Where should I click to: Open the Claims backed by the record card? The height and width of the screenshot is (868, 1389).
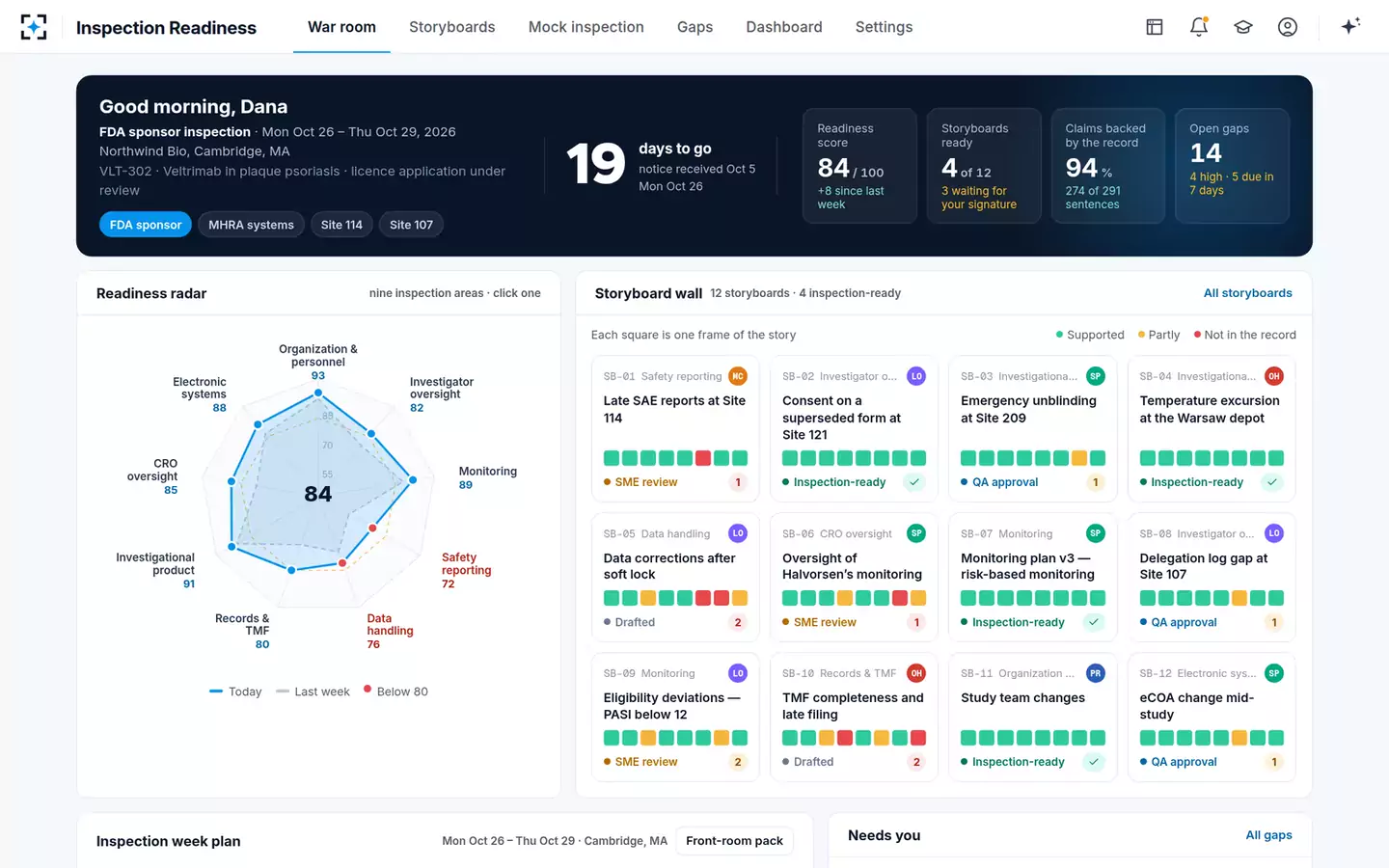1107,166
